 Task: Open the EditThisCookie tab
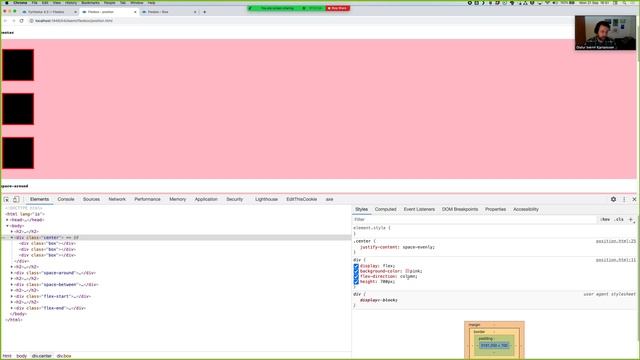coord(302,199)
